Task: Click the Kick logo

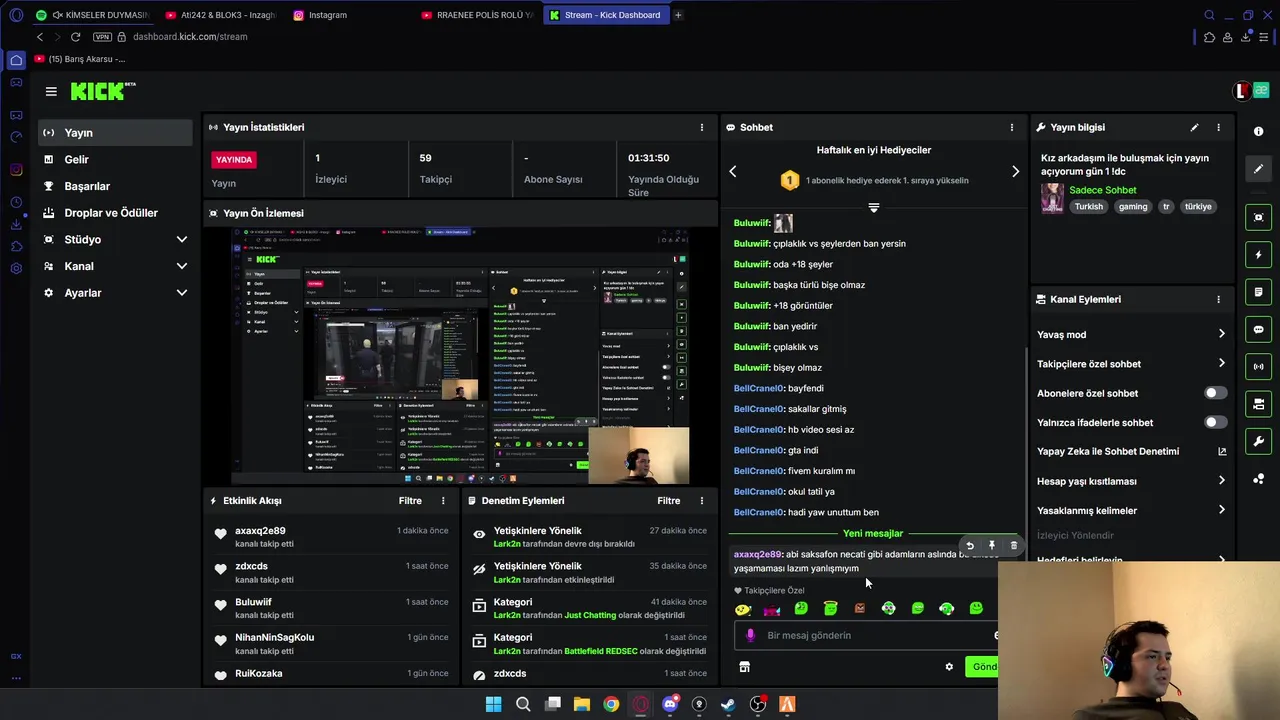Action: 103,91
